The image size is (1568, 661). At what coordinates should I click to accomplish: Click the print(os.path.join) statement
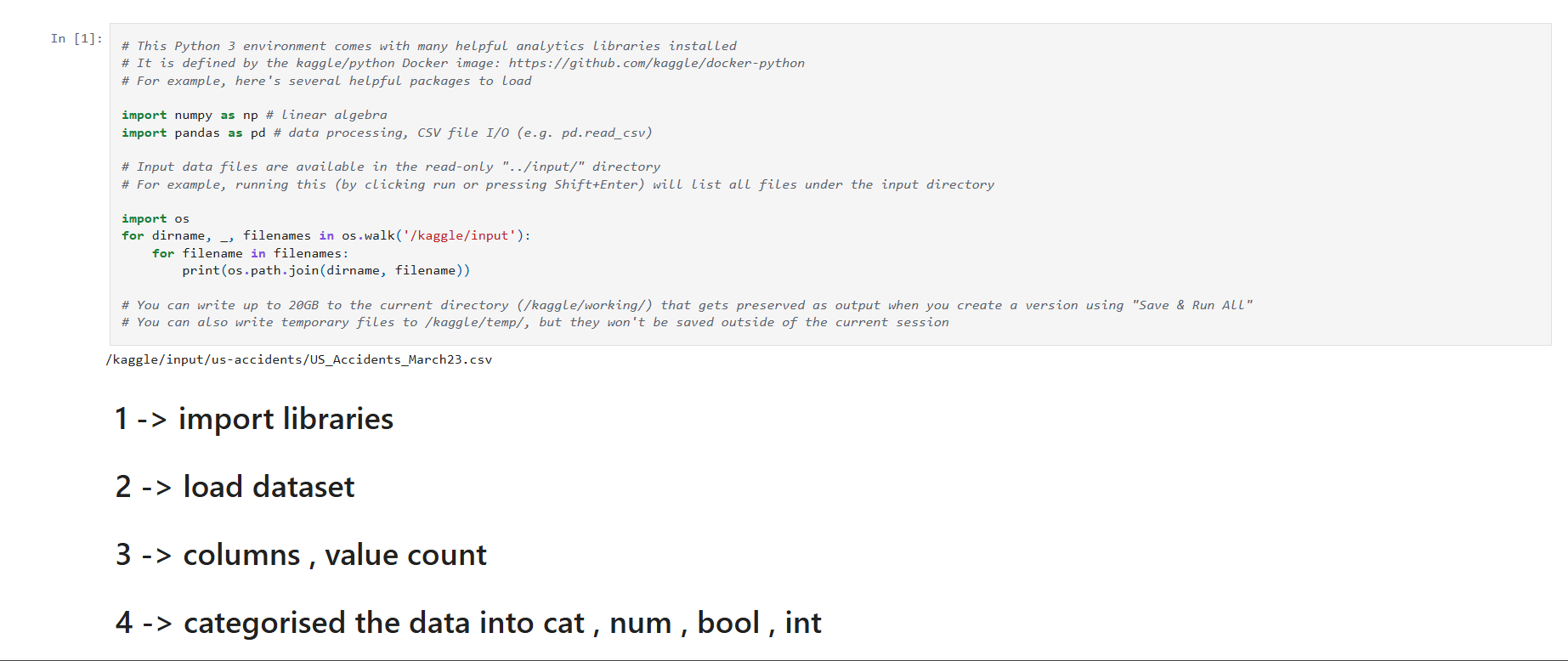tap(325, 270)
